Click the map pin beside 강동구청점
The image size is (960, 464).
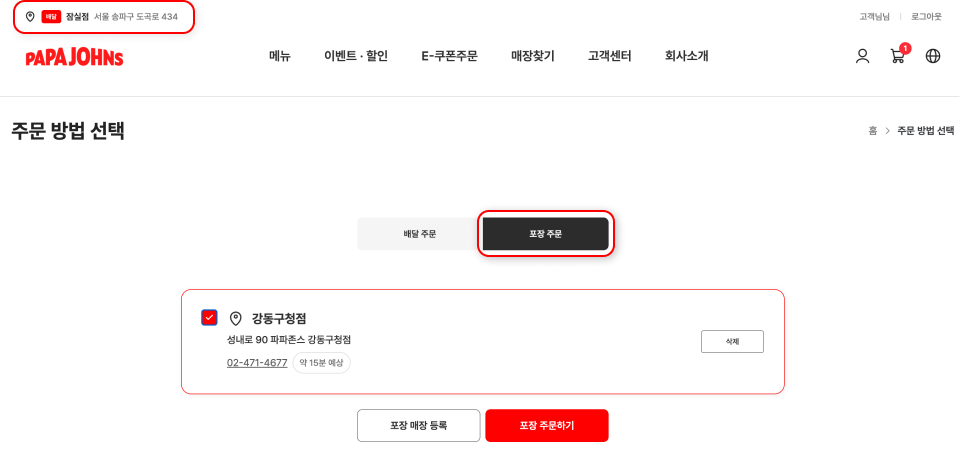click(236, 319)
